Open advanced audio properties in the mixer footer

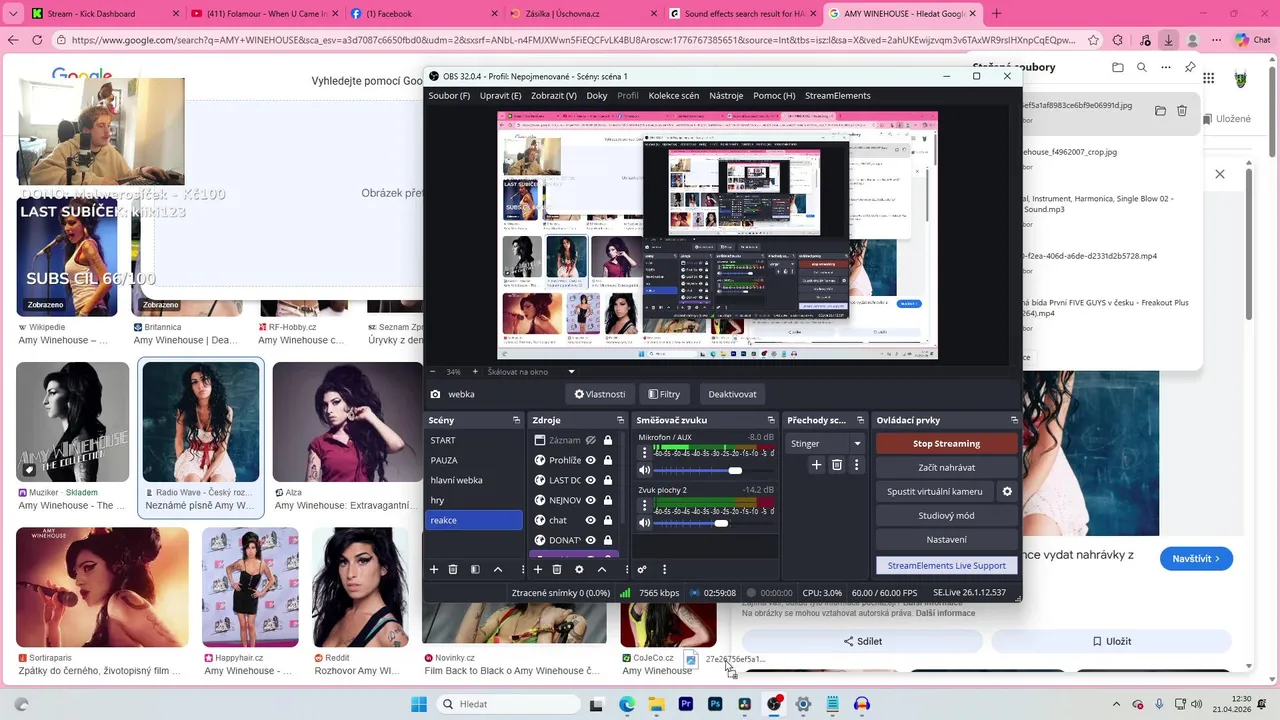(x=642, y=569)
